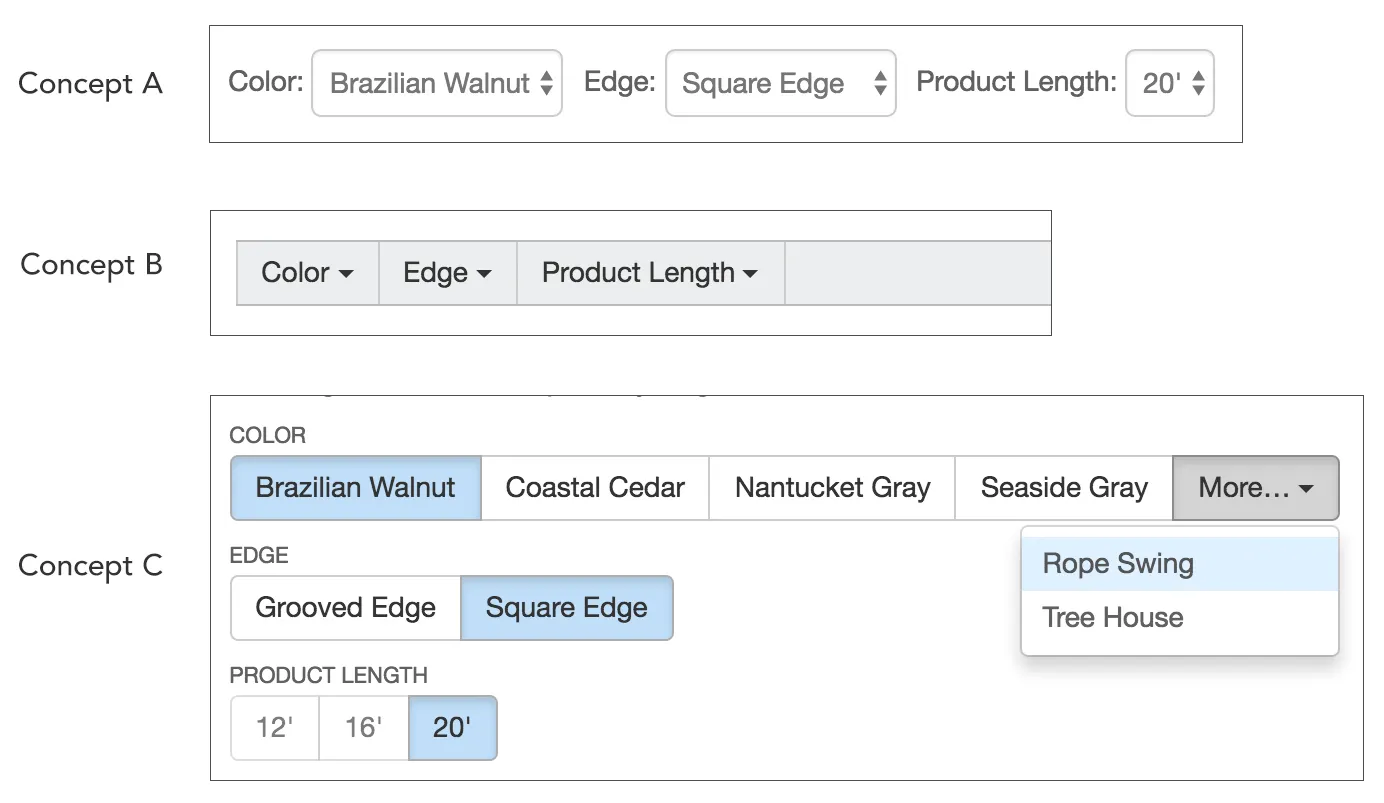Select the 16' product length
1384x803 pixels.
(363, 728)
